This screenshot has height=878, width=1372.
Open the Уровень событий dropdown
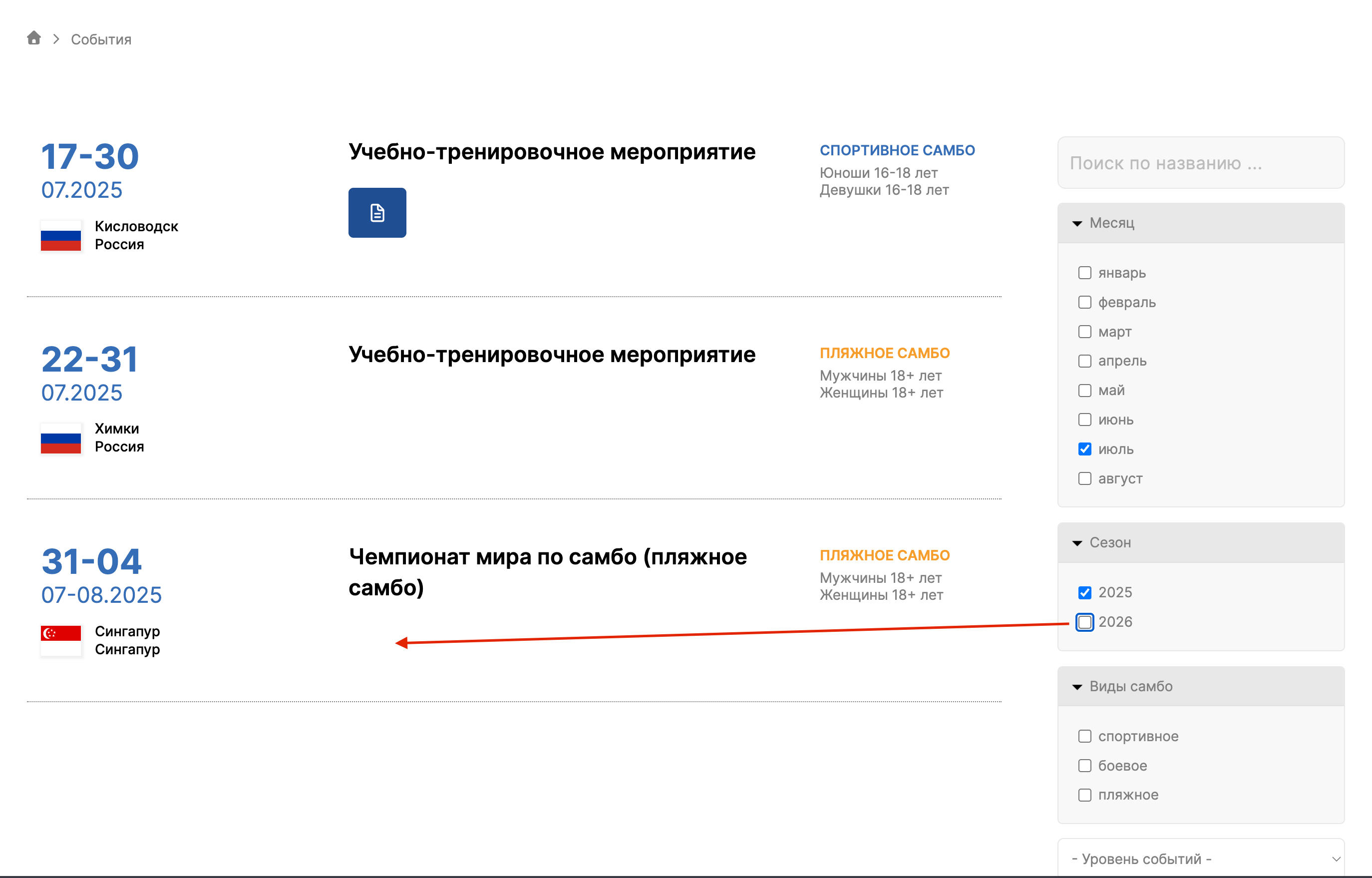pos(1200,859)
